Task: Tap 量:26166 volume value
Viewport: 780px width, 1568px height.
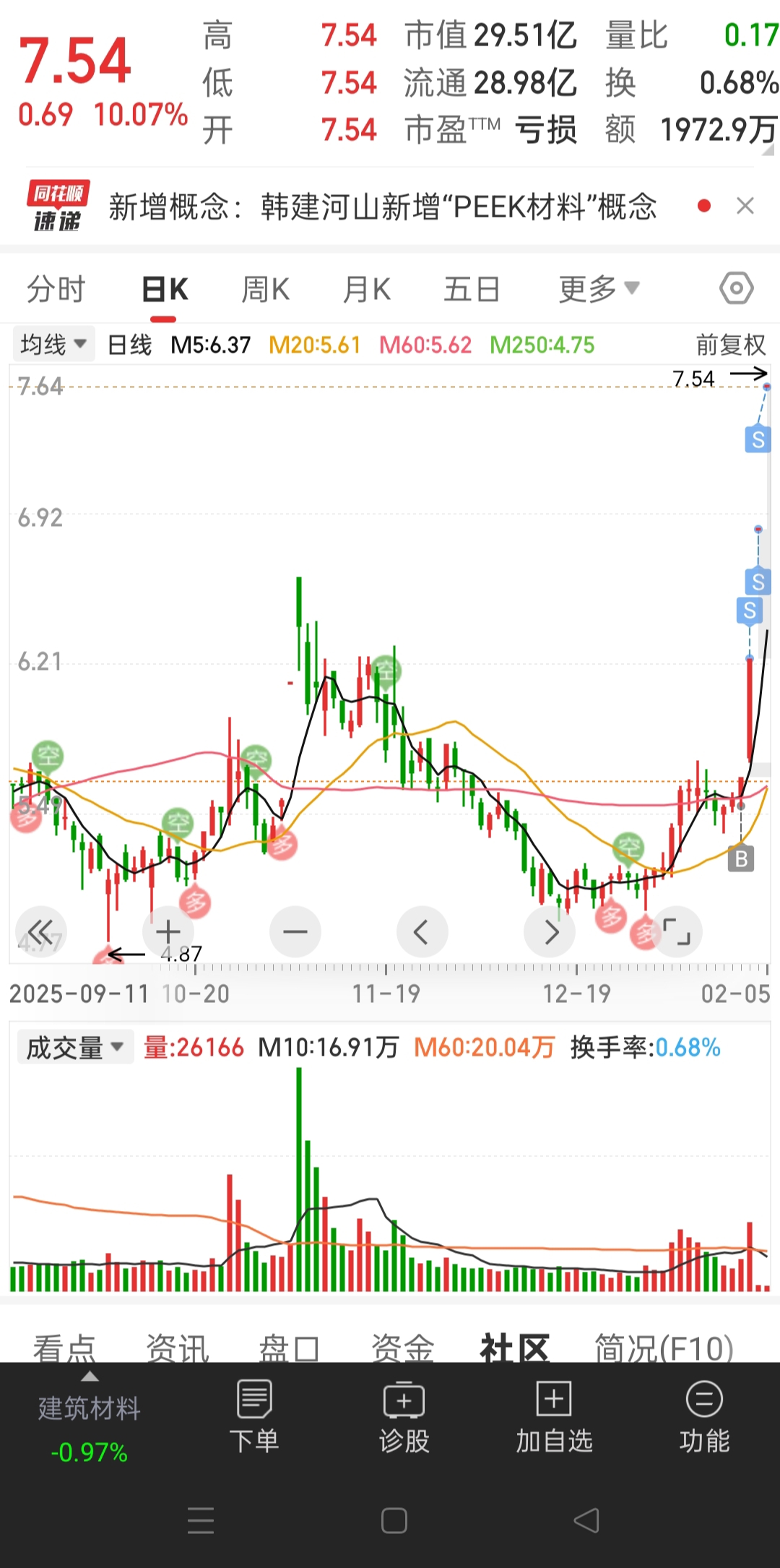Action: point(194,1047)
